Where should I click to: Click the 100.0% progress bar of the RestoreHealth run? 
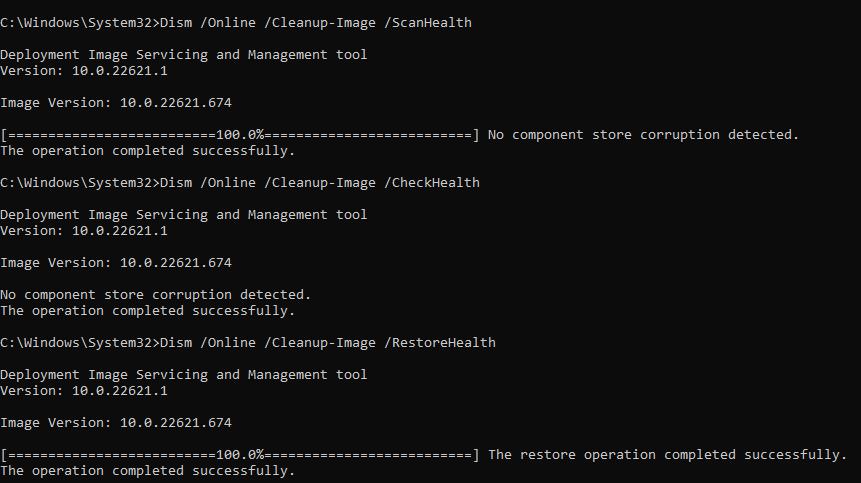point(240,455)
